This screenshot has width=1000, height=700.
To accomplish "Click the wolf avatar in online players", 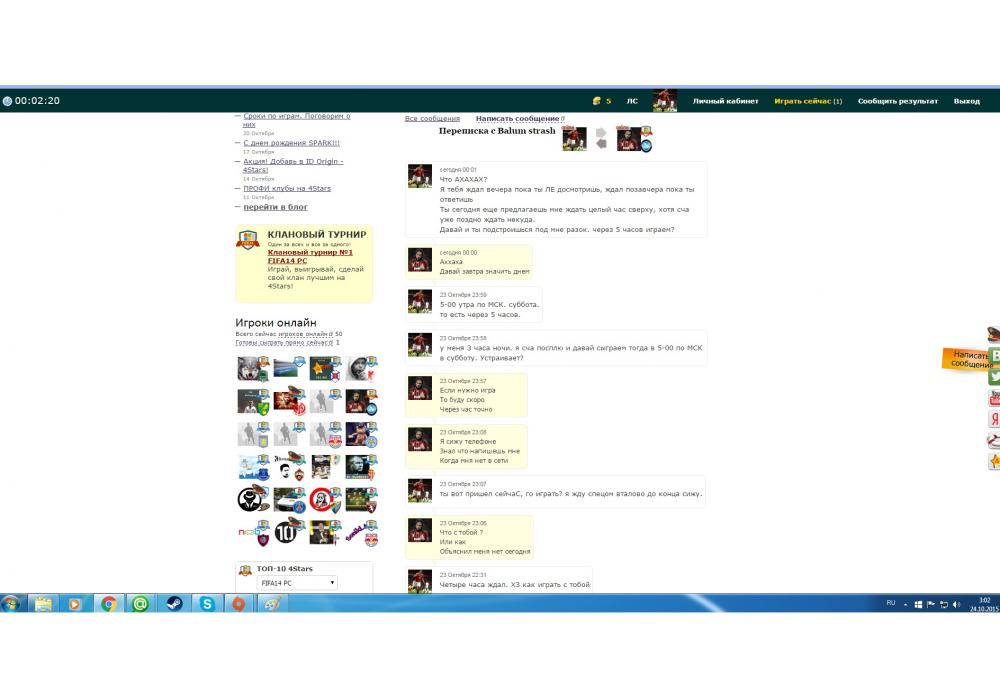I will 250,368.
